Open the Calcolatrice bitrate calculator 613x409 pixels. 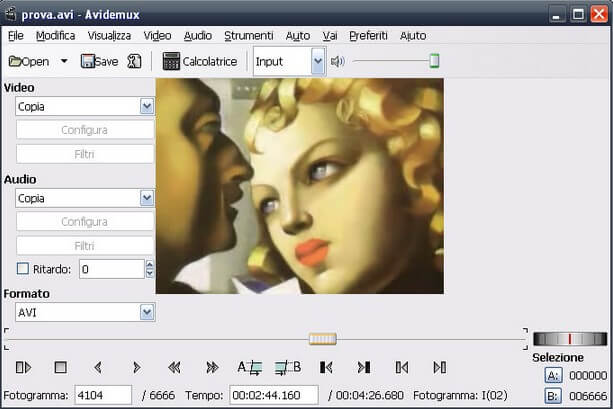point(200,61)
